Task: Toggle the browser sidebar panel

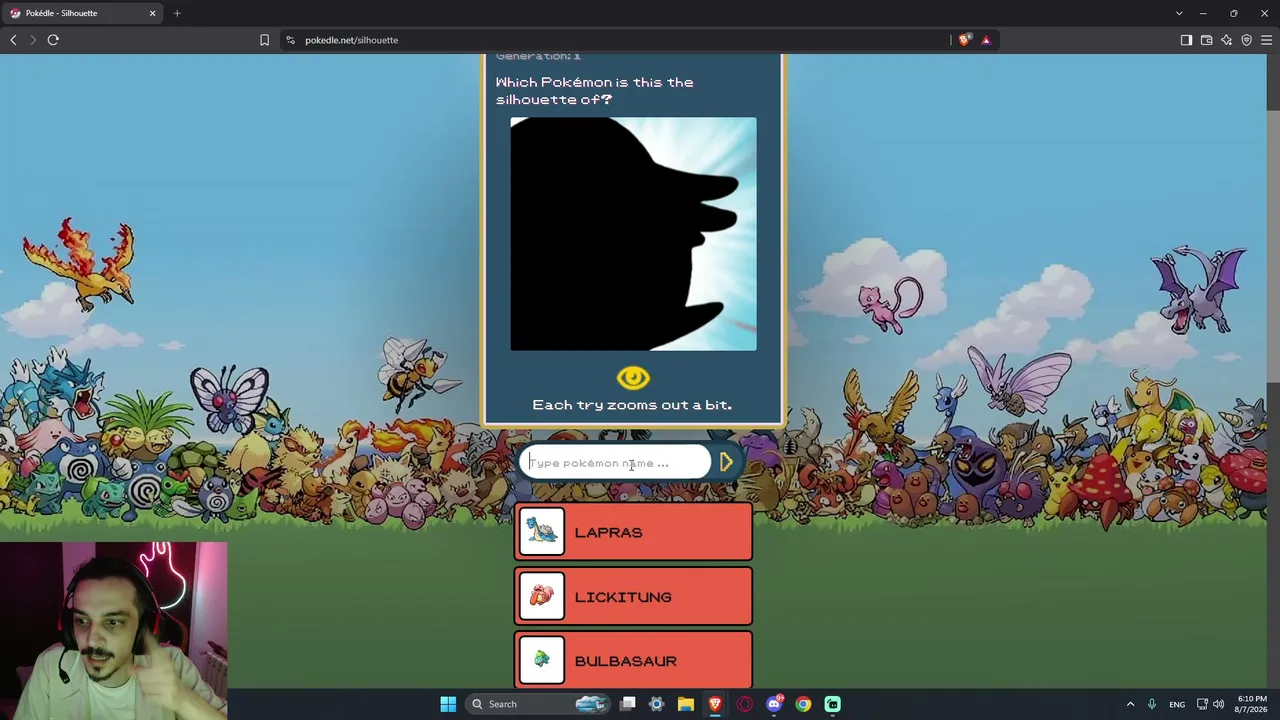Action: pyautogui.click(x=1186, y=40)
